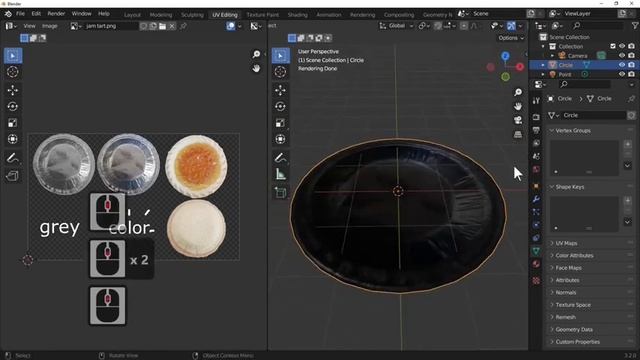This screenshot has width=640, height=360.
Task: Open the Material properties tab
Action: (x=536, y=264)
